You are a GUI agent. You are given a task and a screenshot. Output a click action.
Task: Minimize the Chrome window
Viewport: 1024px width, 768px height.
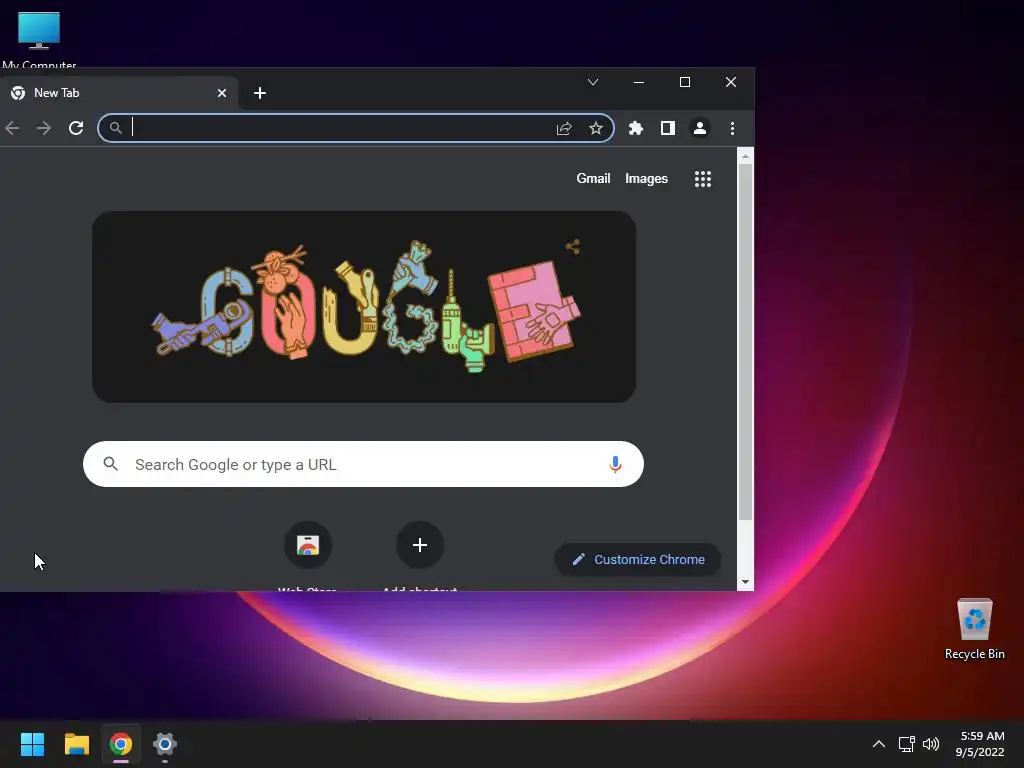(639, 82)
